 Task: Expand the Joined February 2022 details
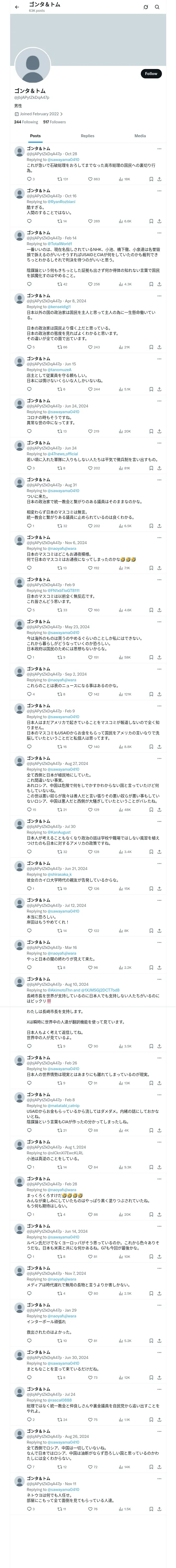[39, 114]
